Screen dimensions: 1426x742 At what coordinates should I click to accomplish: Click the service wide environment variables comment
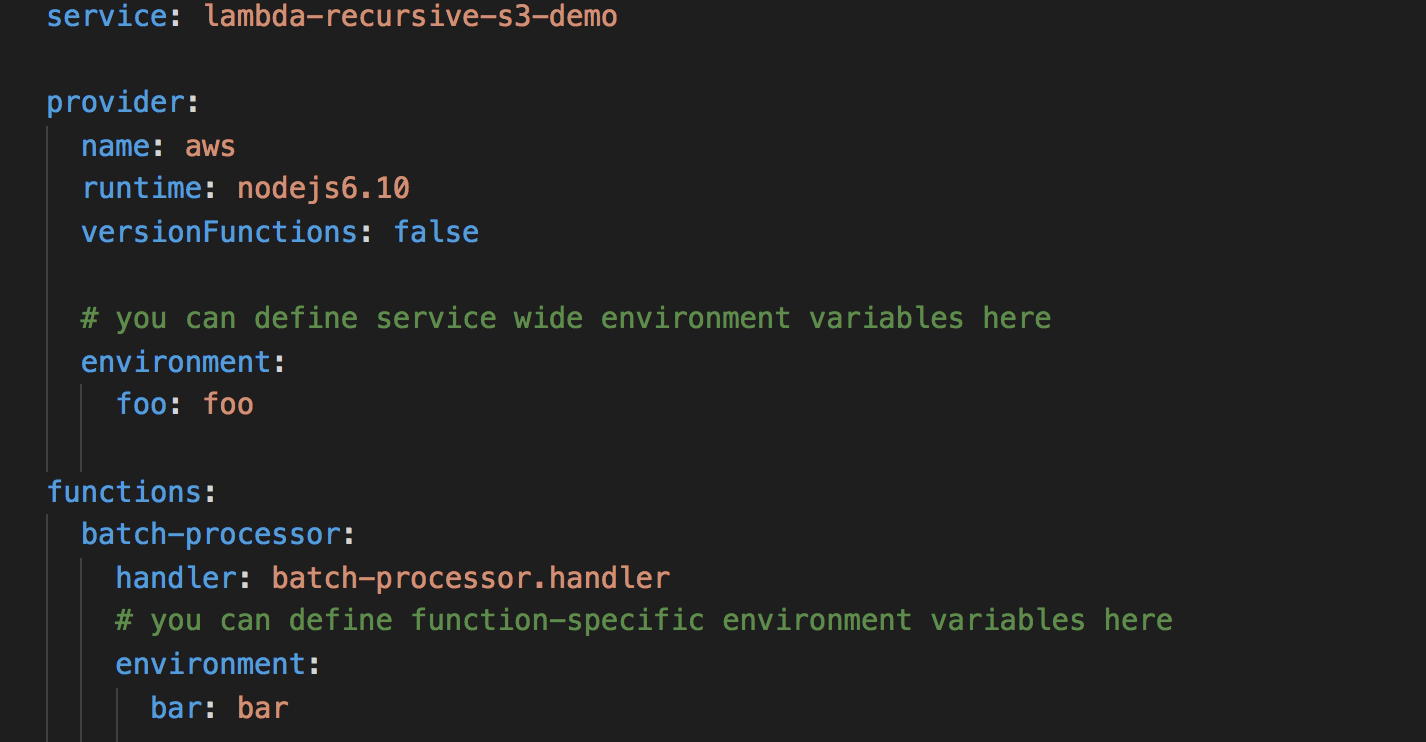click(x=566, y=318)
